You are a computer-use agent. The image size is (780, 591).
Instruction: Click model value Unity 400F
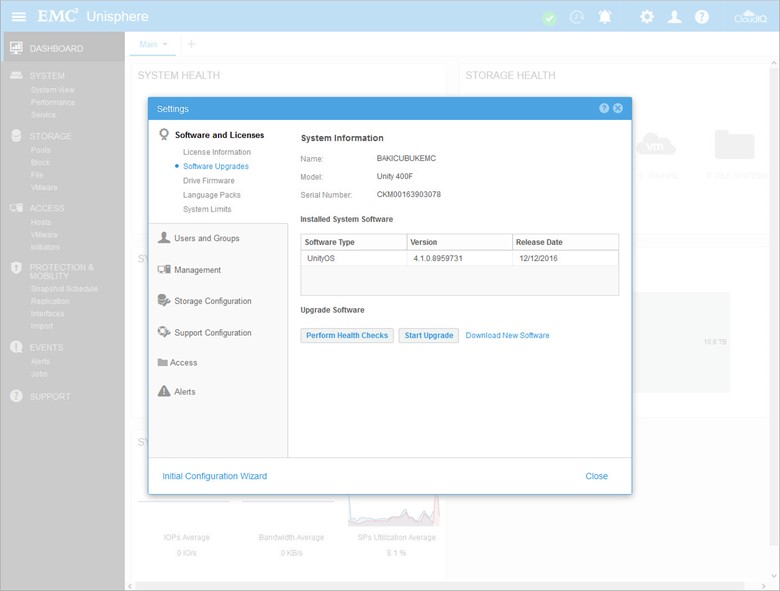click(x=394, y=176)
